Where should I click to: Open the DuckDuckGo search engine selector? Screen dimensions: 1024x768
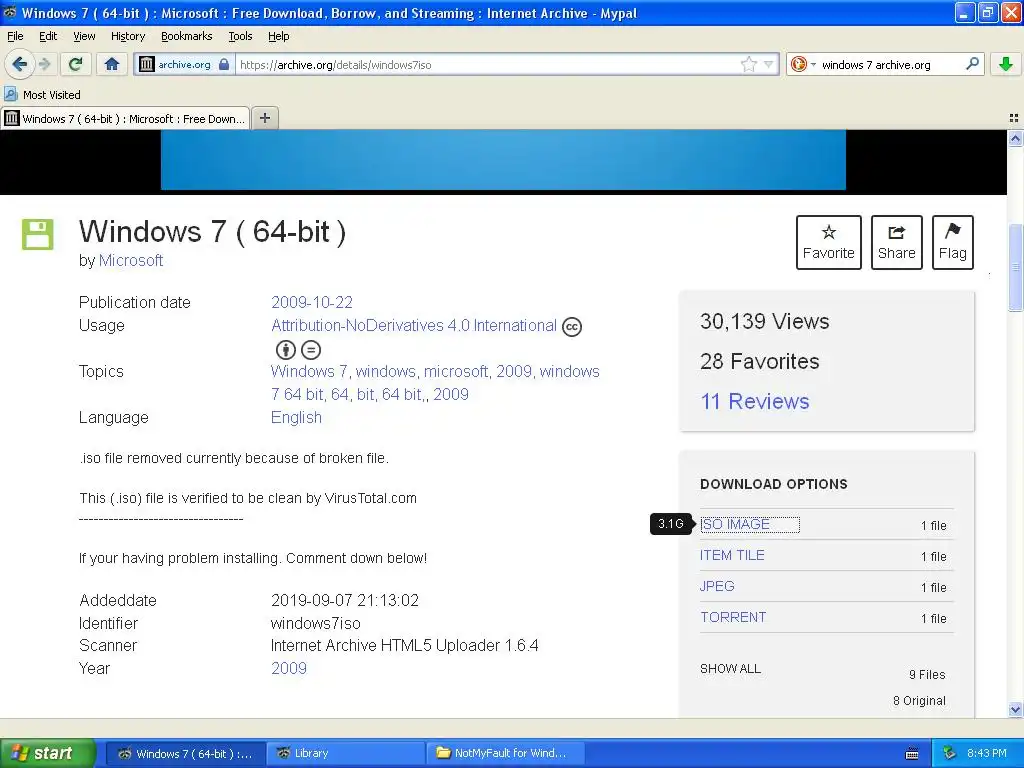tap(803, 64)
